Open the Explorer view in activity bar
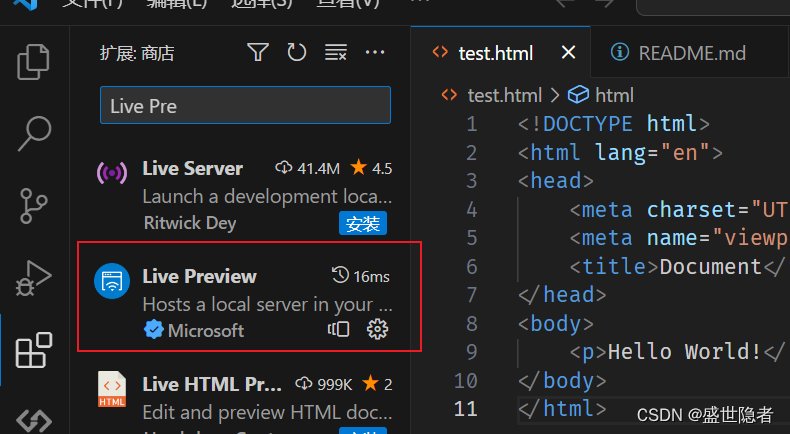 (33, 61)
